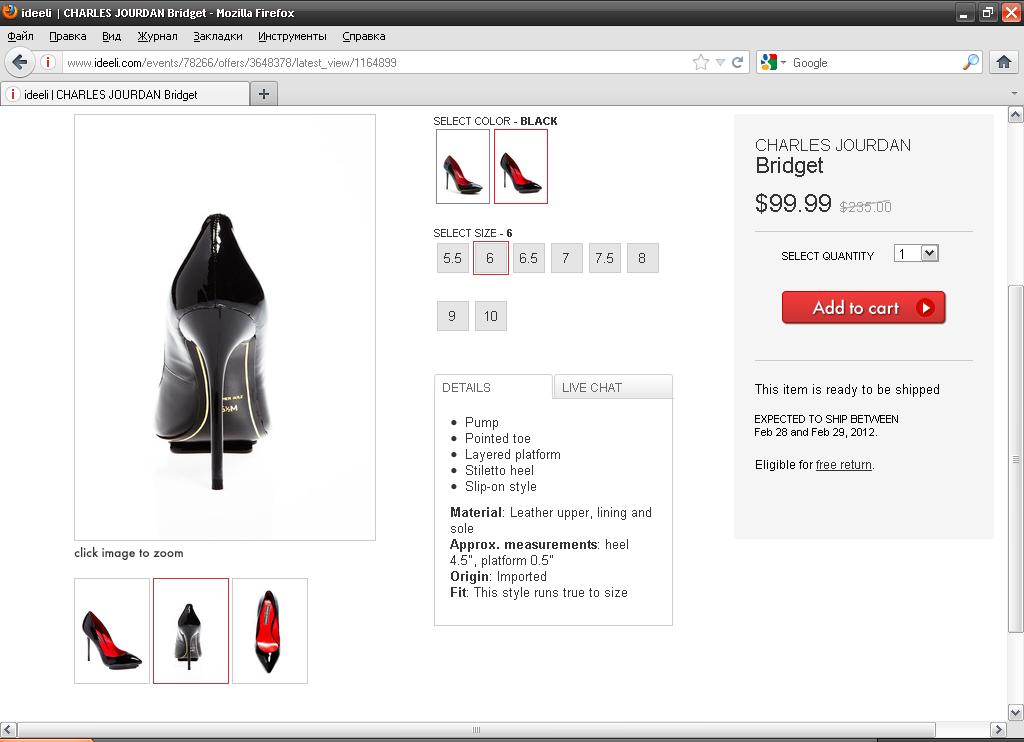Minimize the Firefox window
1024x742 pixels.
pyautogui.click(x=964, y=12)
